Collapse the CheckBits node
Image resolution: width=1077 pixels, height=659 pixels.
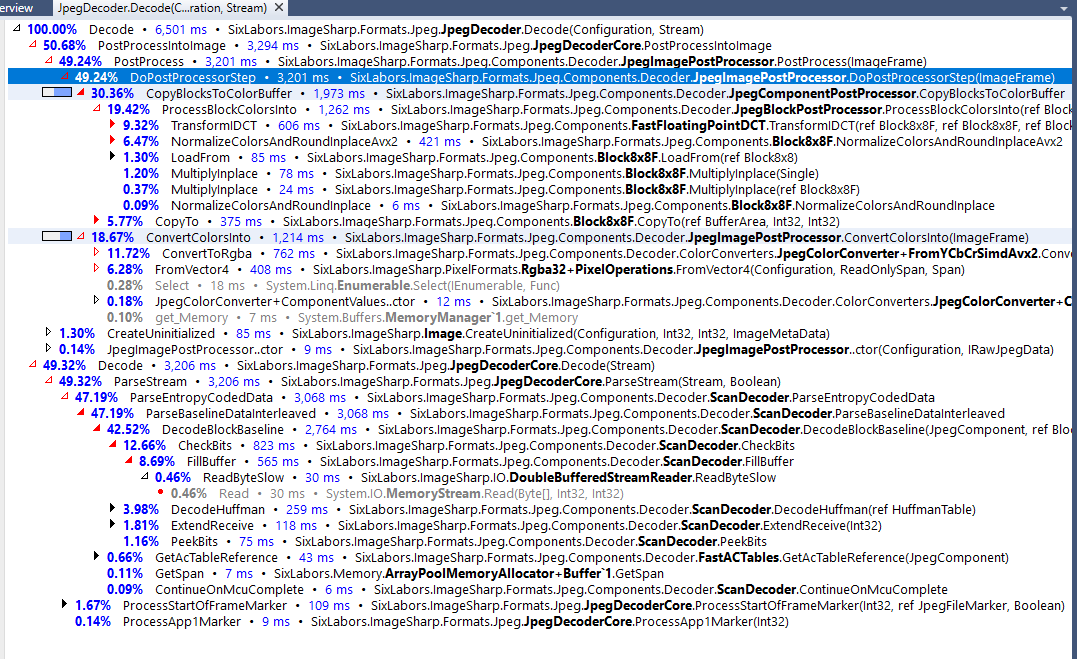[x=112, y=444]
